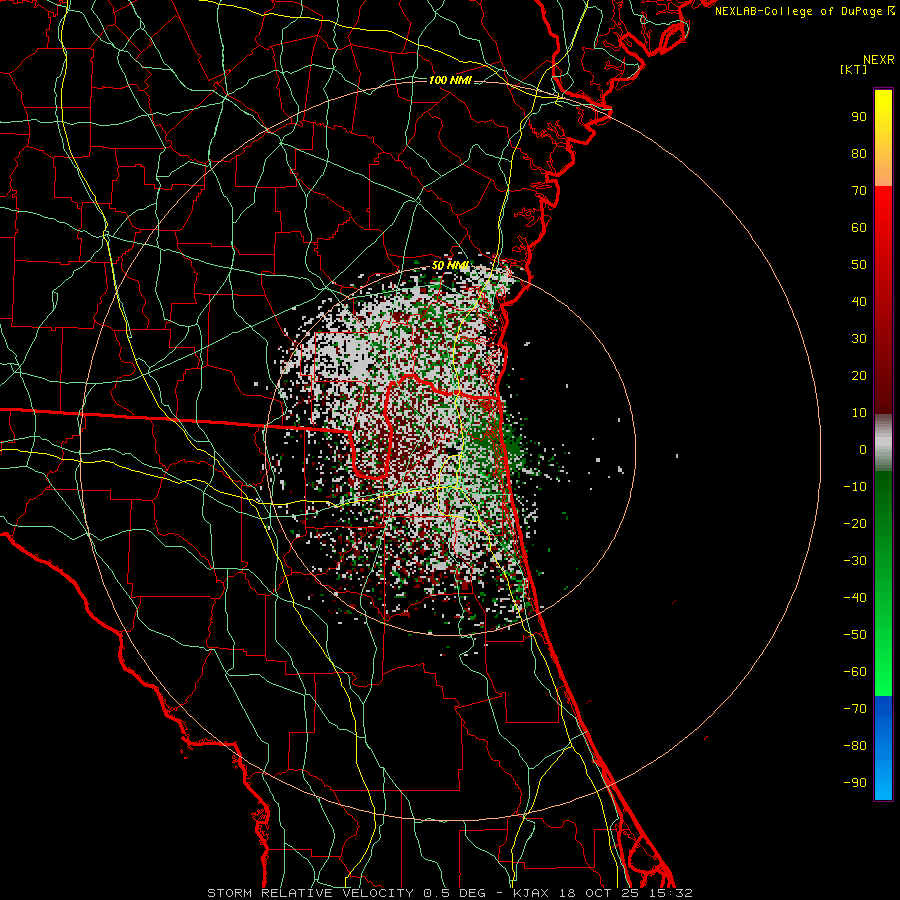Click the 'KJAX' radar site identifier
The image size is (900, 900).
point(530,893)
